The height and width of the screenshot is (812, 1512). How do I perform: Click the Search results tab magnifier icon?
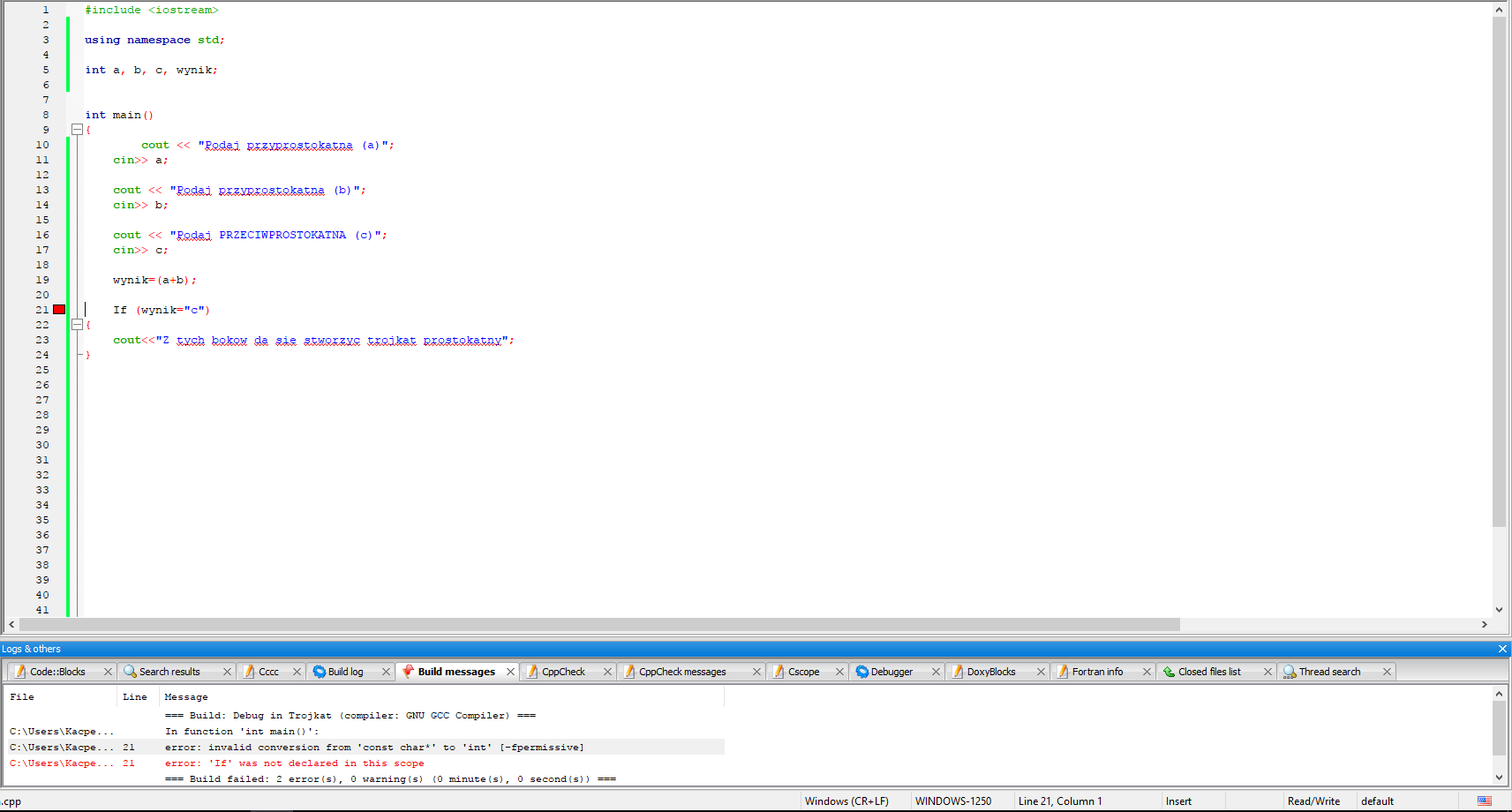click(130, 672)
